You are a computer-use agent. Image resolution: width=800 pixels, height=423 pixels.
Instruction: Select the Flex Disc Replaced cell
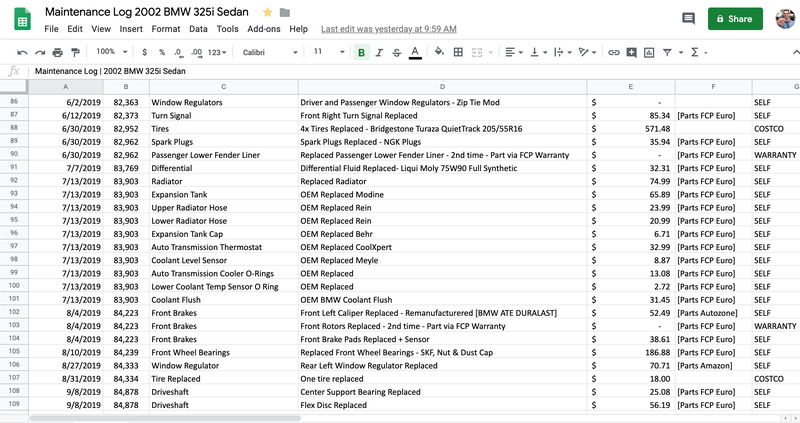click(442, 405)
